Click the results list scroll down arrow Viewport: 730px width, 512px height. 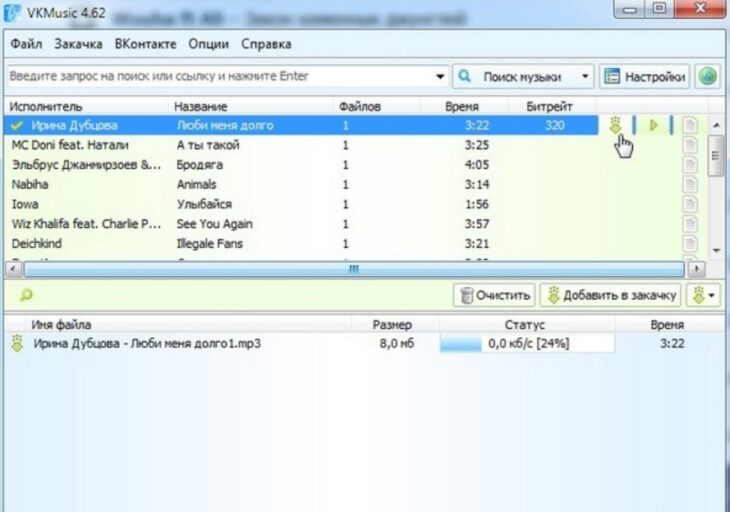point(716,251)
